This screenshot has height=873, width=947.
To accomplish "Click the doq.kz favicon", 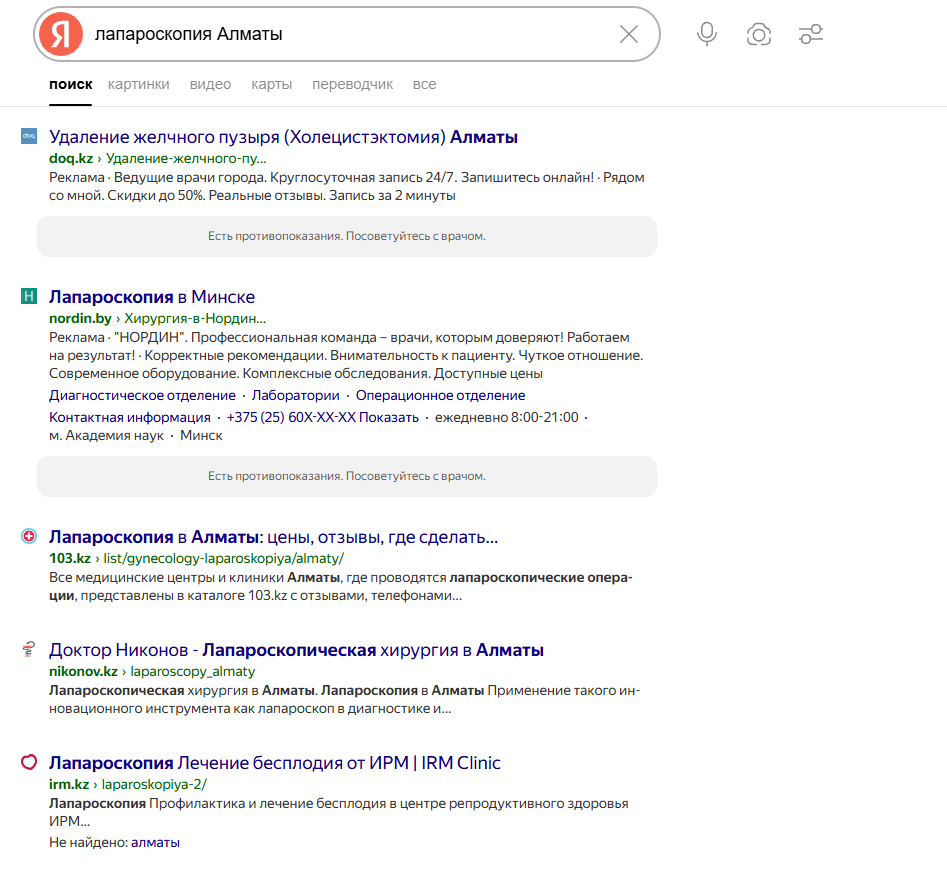I will click(29, 136).
